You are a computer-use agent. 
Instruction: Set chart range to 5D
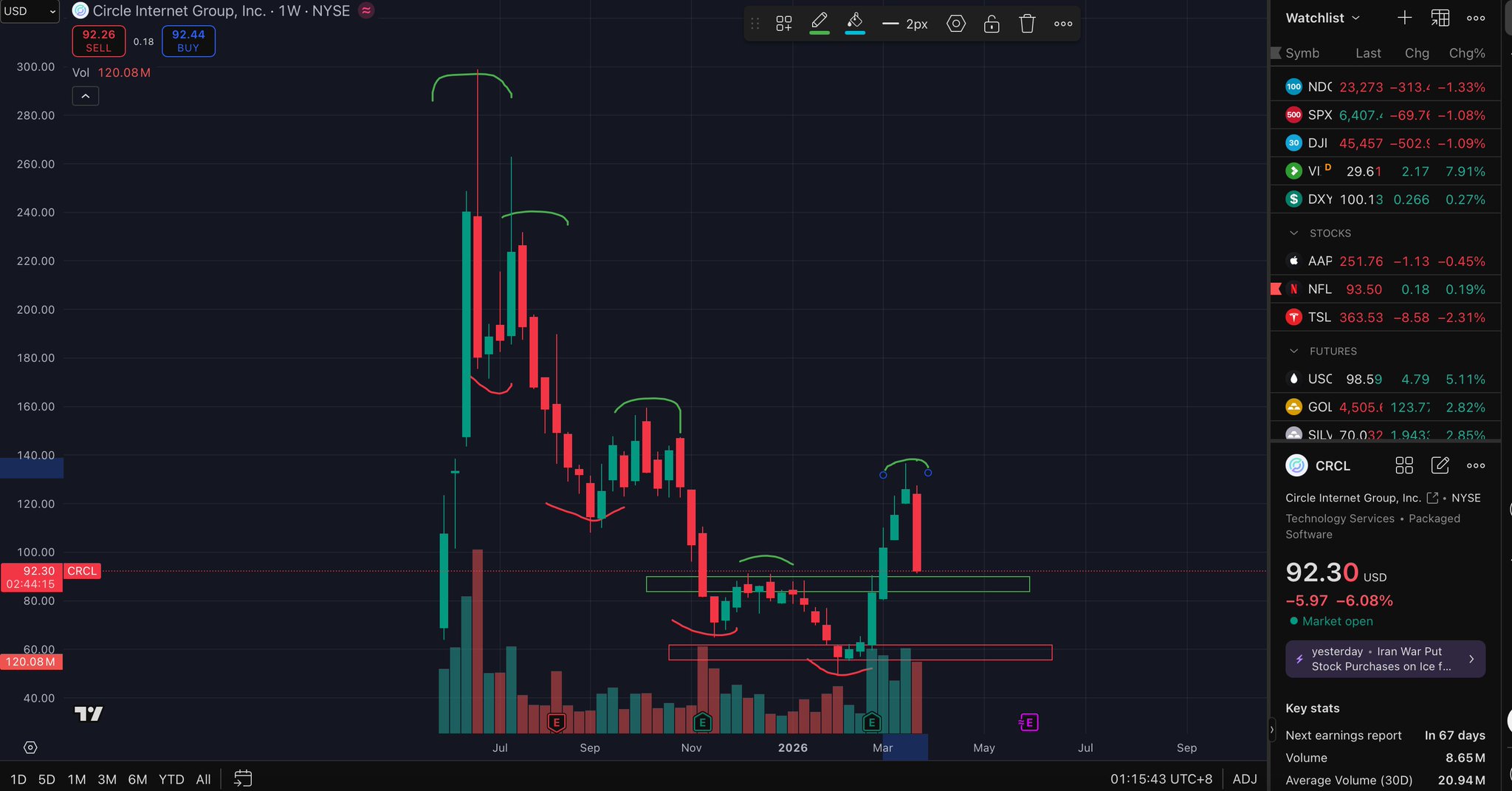coord(47,779)
